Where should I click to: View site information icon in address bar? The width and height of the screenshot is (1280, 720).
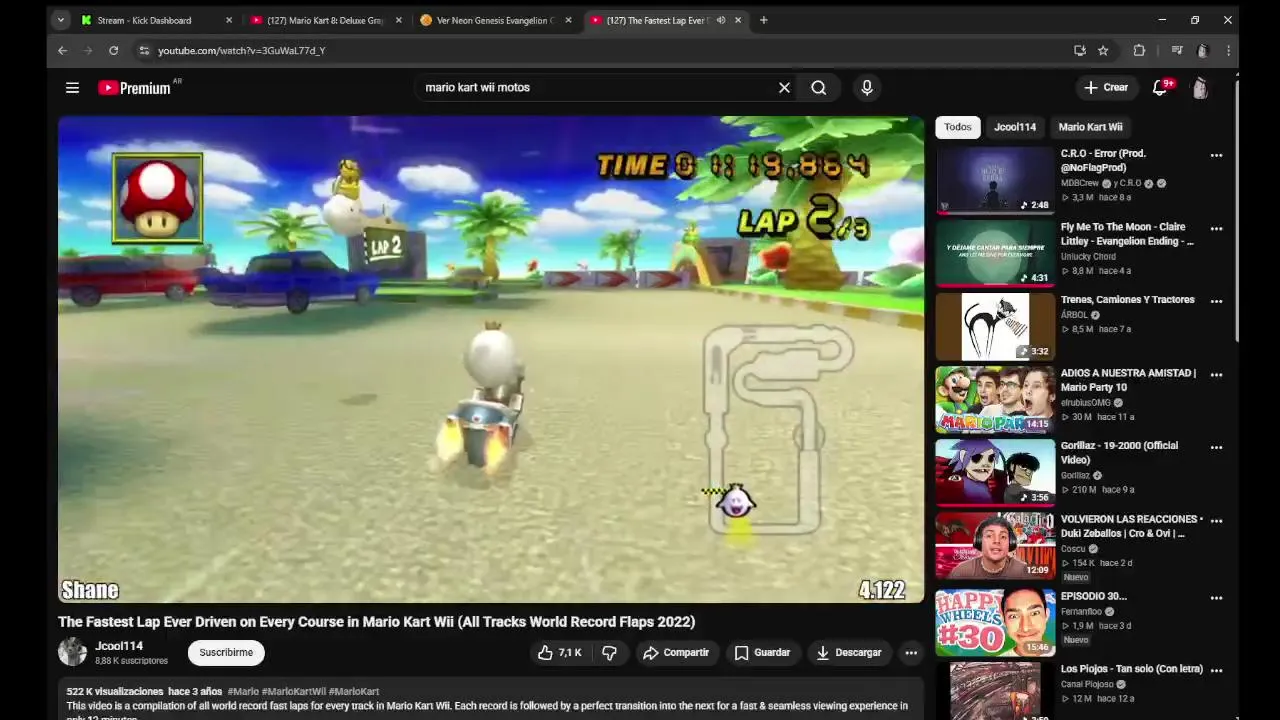(144, 50)
